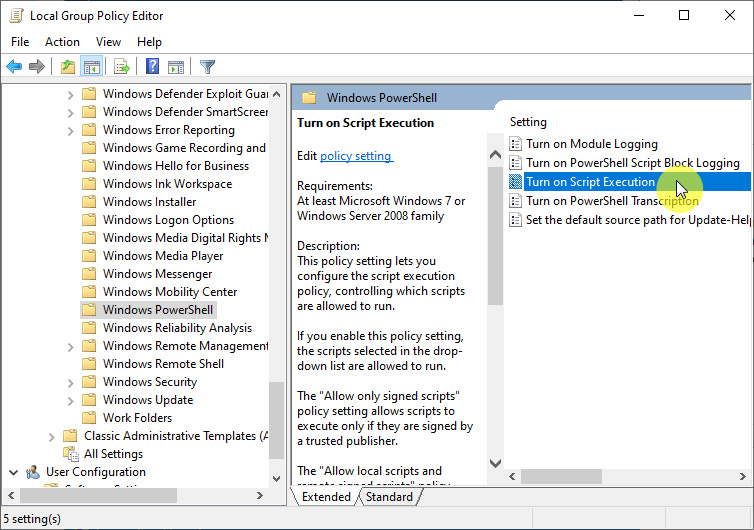
Task: Select the Windows Installer folder icon
Action: (89, 202)
